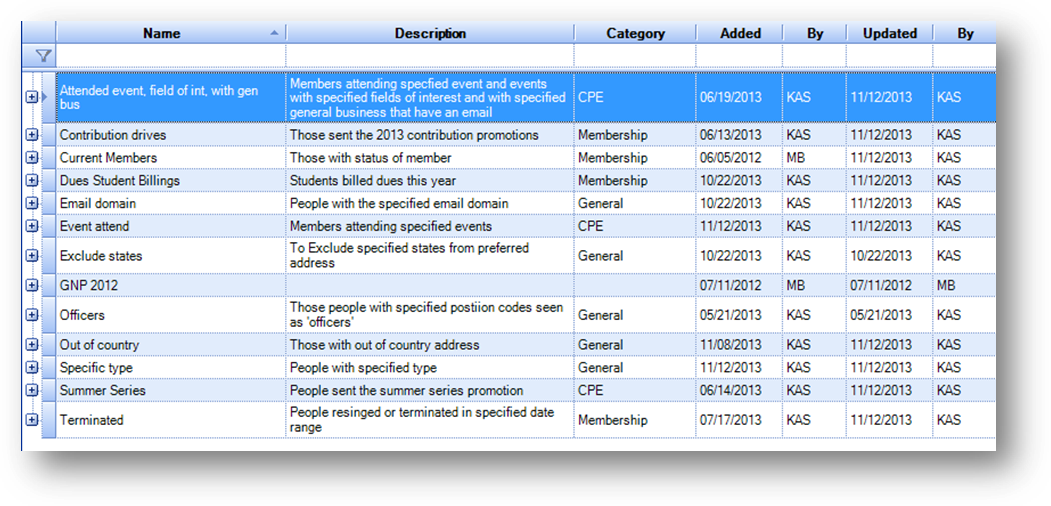Expand the Summer Series row
The image size is (1051, 506).
(32, 390)
